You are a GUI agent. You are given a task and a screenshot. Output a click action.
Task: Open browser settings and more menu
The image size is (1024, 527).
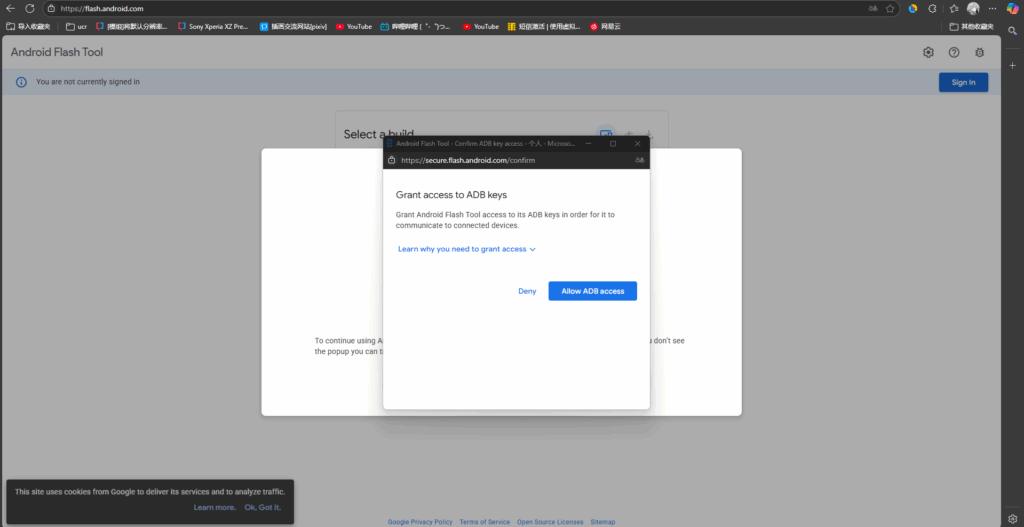tap(993, 8)
